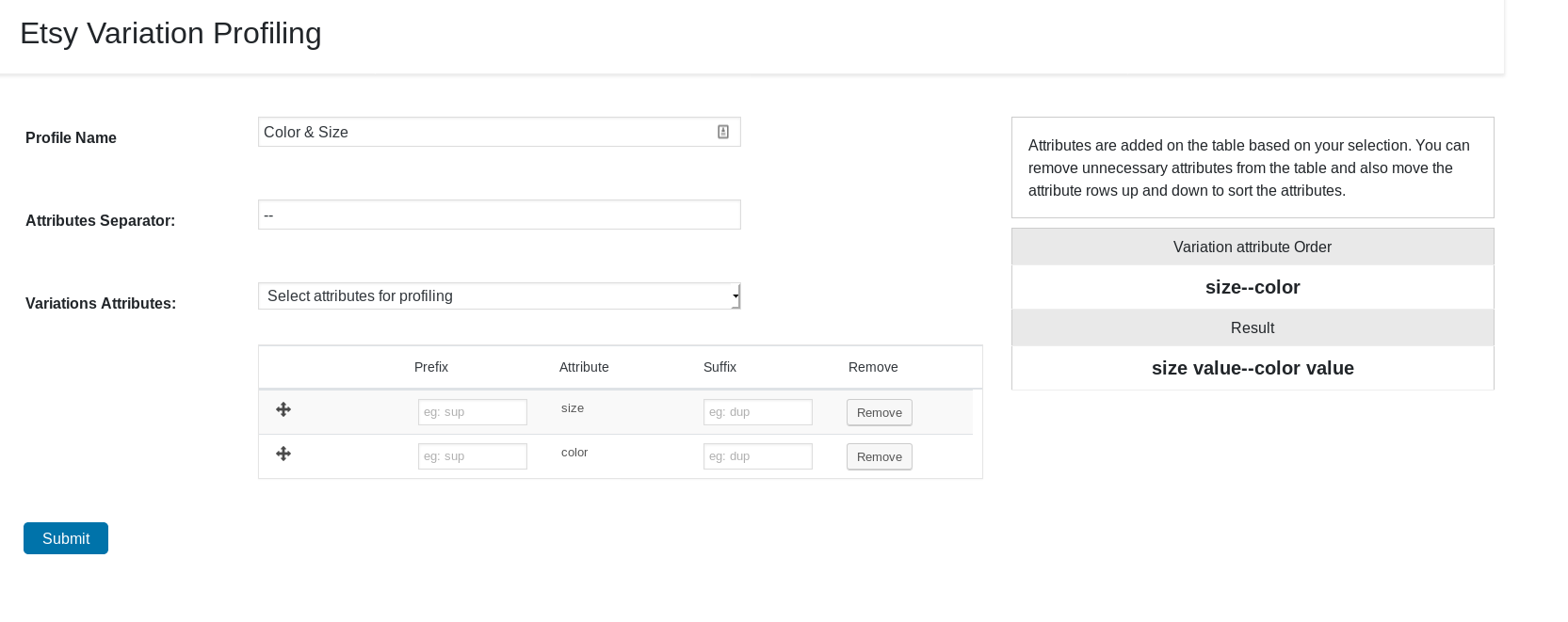Image resolution: width=1568 pixels, height=622 pixels.
Task: Click the Suffix field in color row
Action: tap(758, 456)
